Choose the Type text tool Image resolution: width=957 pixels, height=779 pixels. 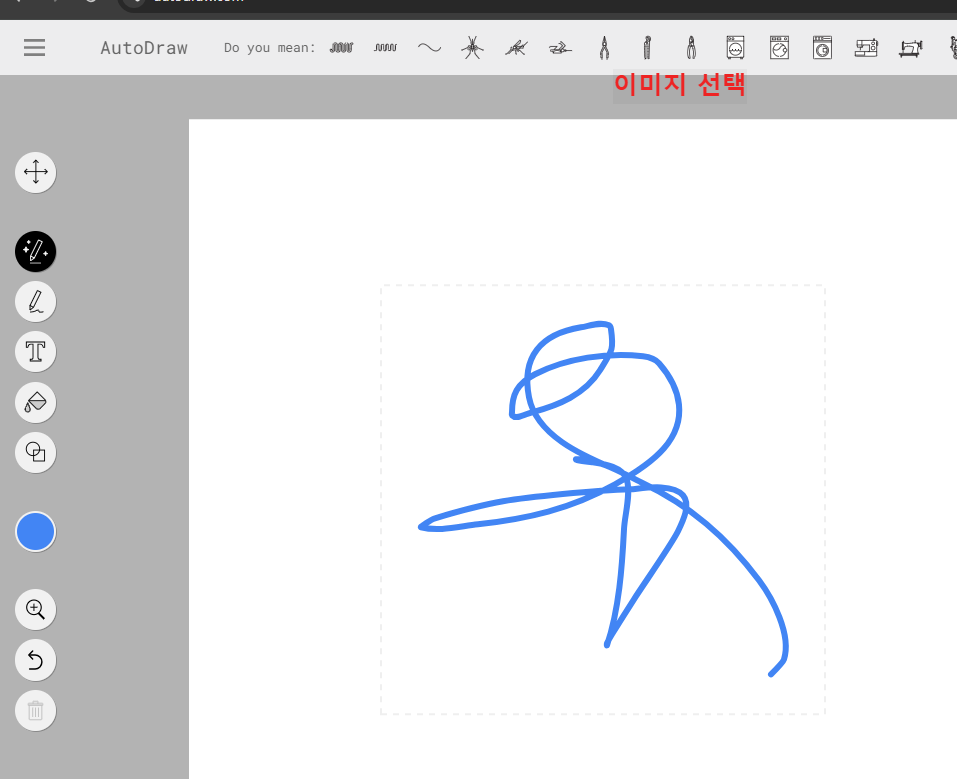[x=35, y=352]
